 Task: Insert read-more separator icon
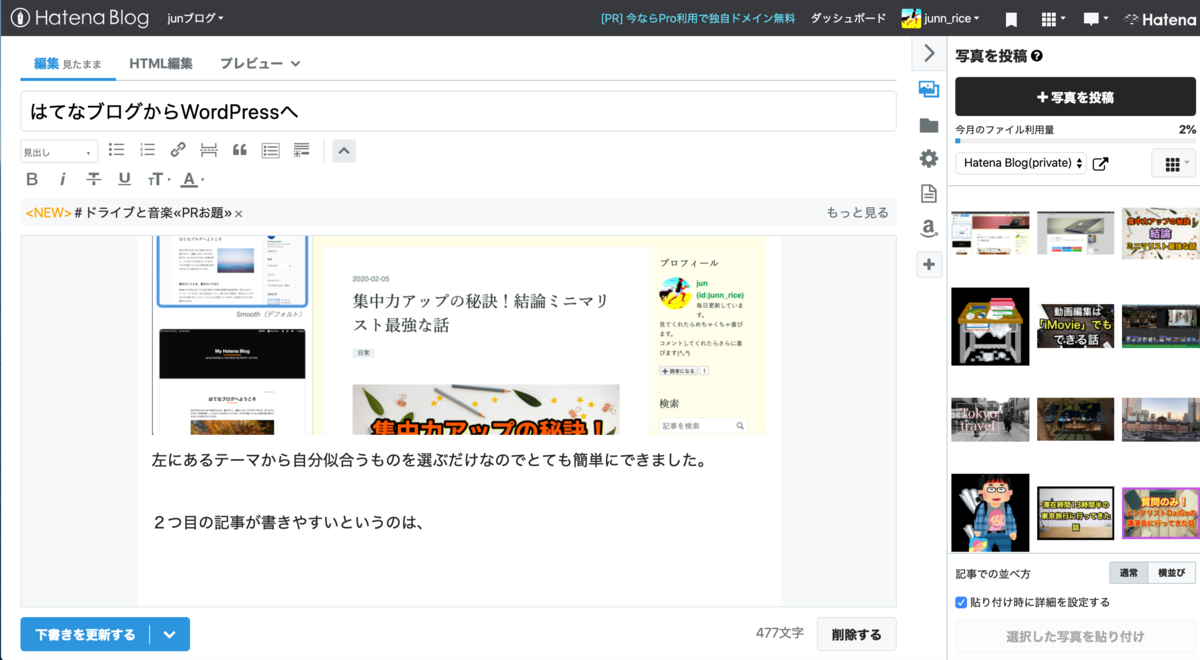pyautogui.click(x=209, y=150)
